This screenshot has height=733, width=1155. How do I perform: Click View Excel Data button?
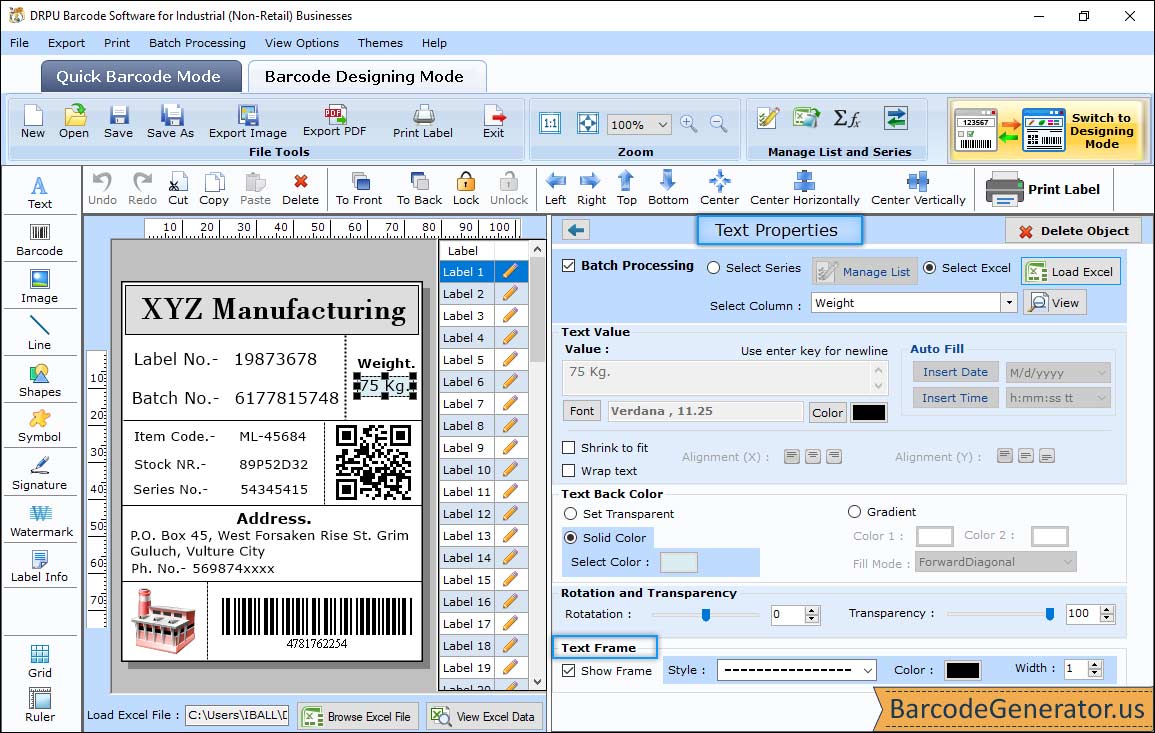[485, 716]
